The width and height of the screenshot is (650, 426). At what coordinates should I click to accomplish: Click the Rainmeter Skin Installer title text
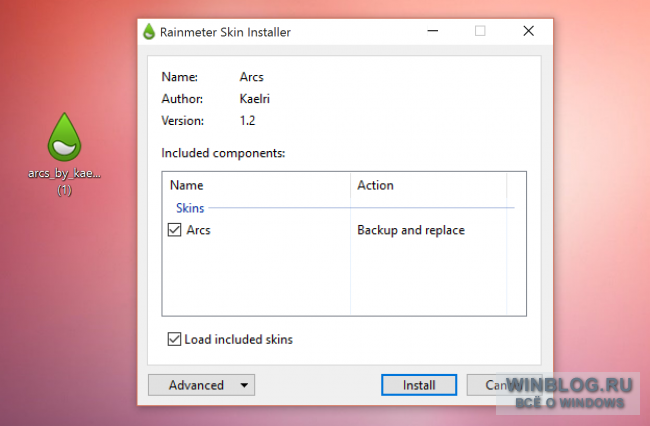[x=225, y=32]
